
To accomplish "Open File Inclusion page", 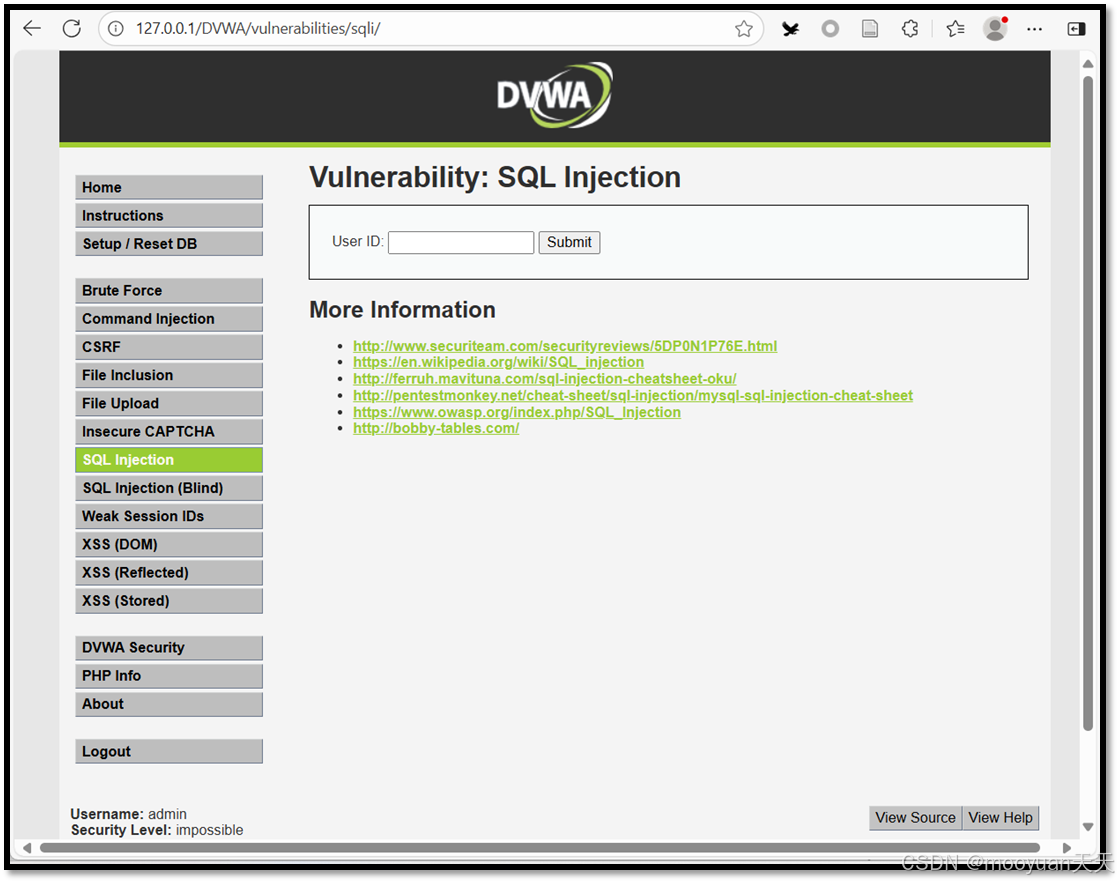I will coord(169,375).
